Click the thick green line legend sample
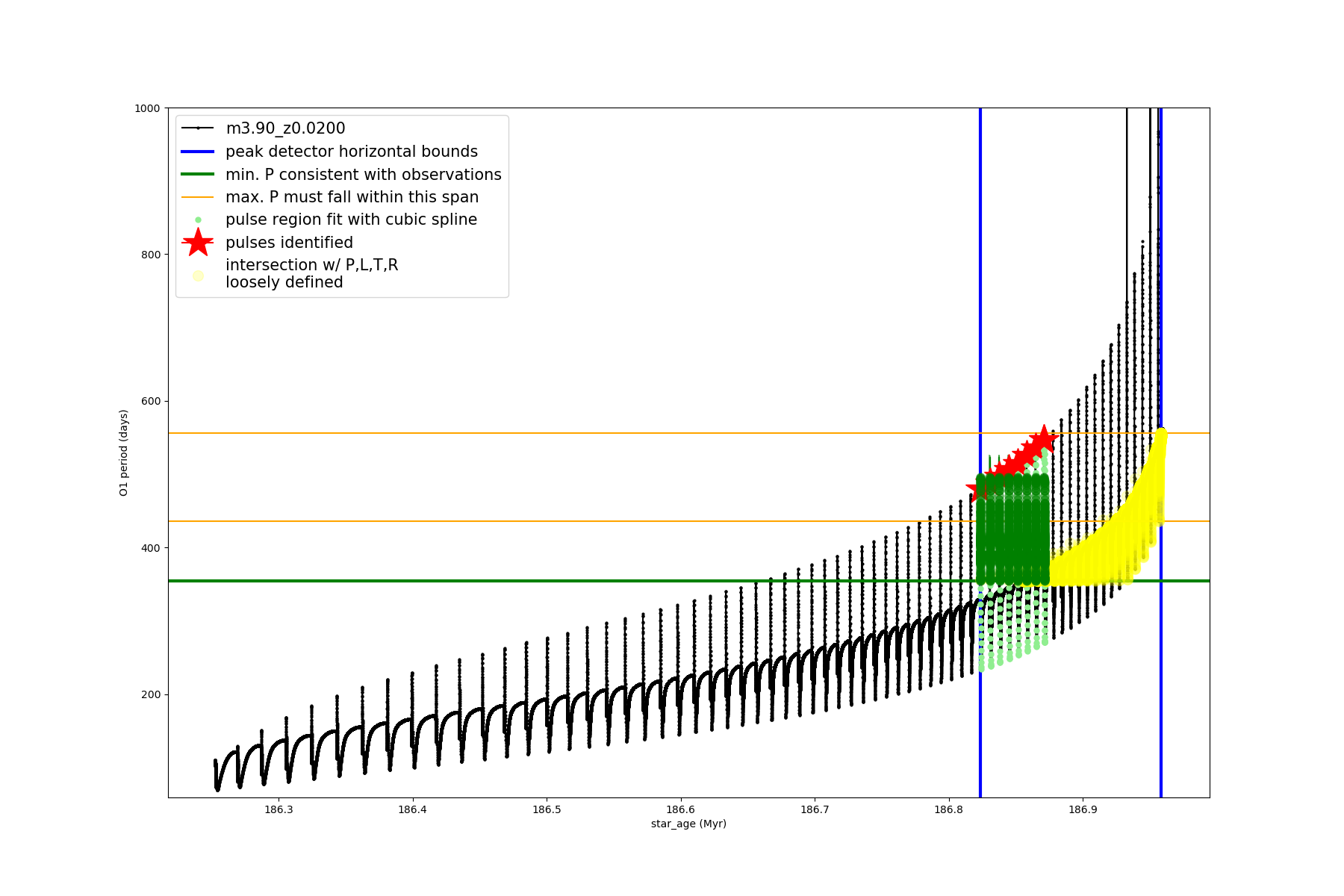This screenshot has height=896, width=1344. (198, 175)
